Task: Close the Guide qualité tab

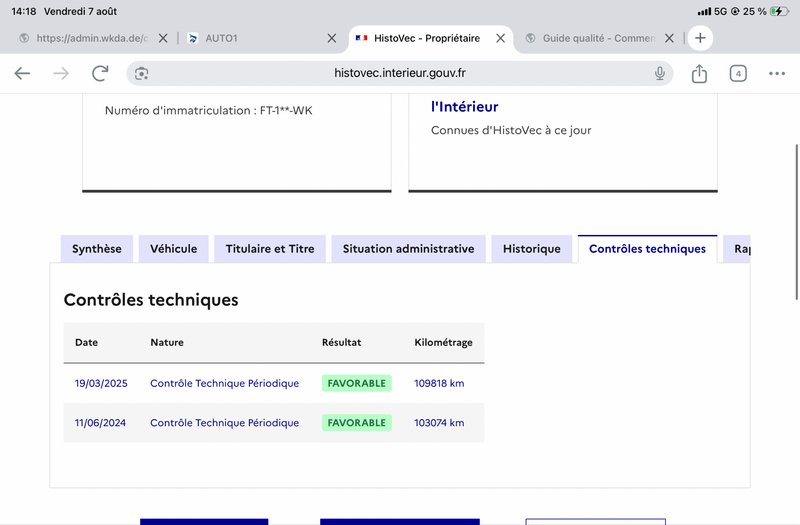Action: [669, 38]
